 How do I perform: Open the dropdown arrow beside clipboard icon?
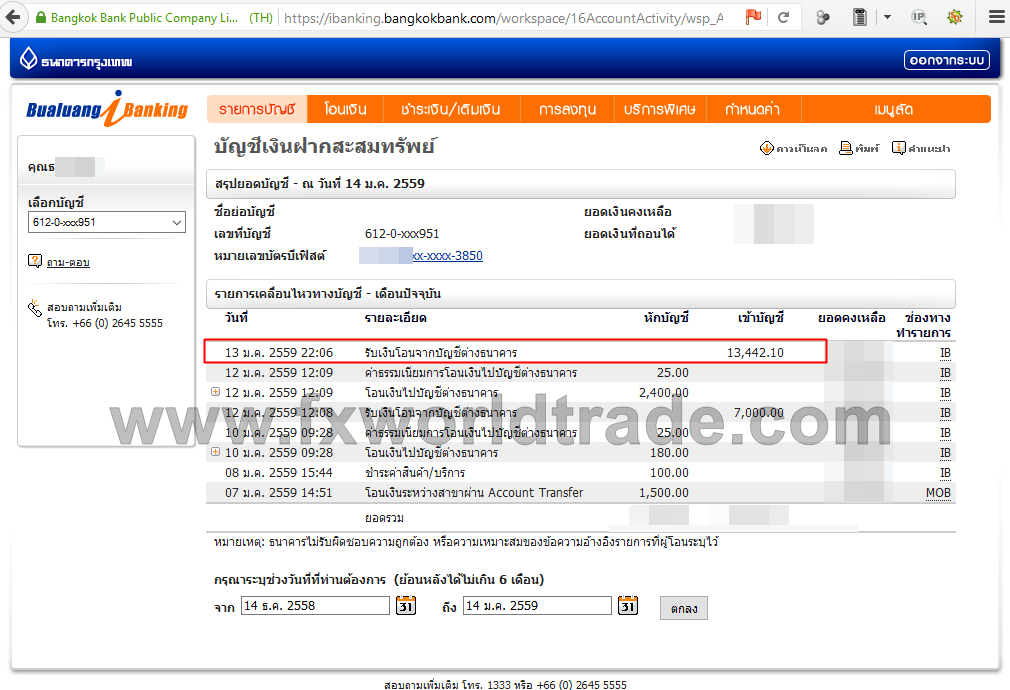[x=888, y=17]
